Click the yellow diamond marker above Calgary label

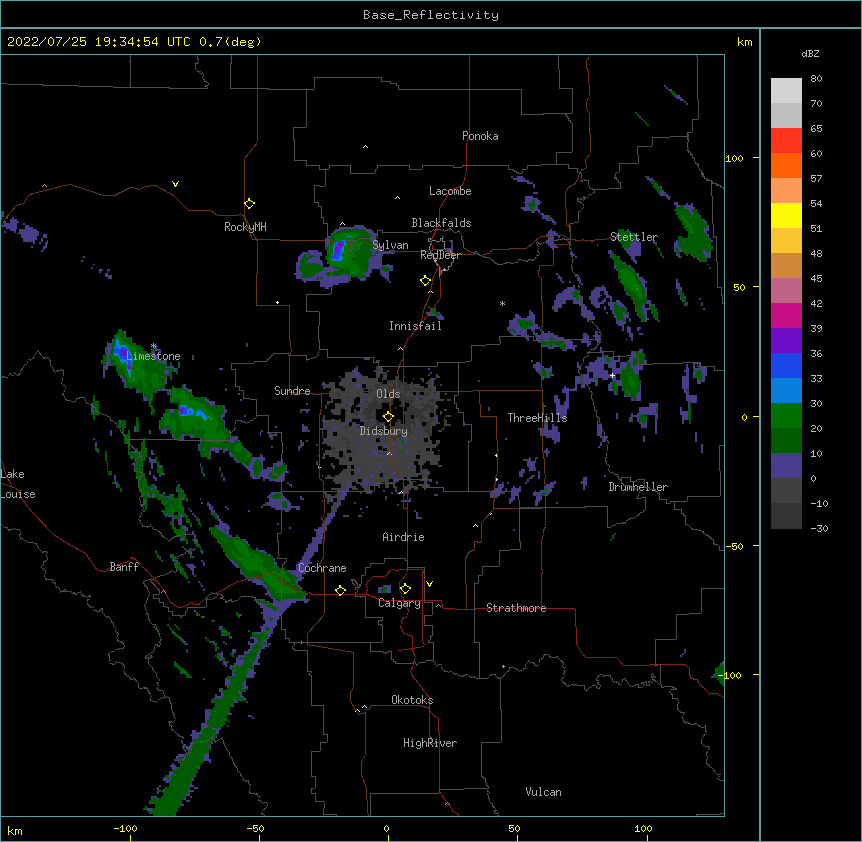[405, 589]
